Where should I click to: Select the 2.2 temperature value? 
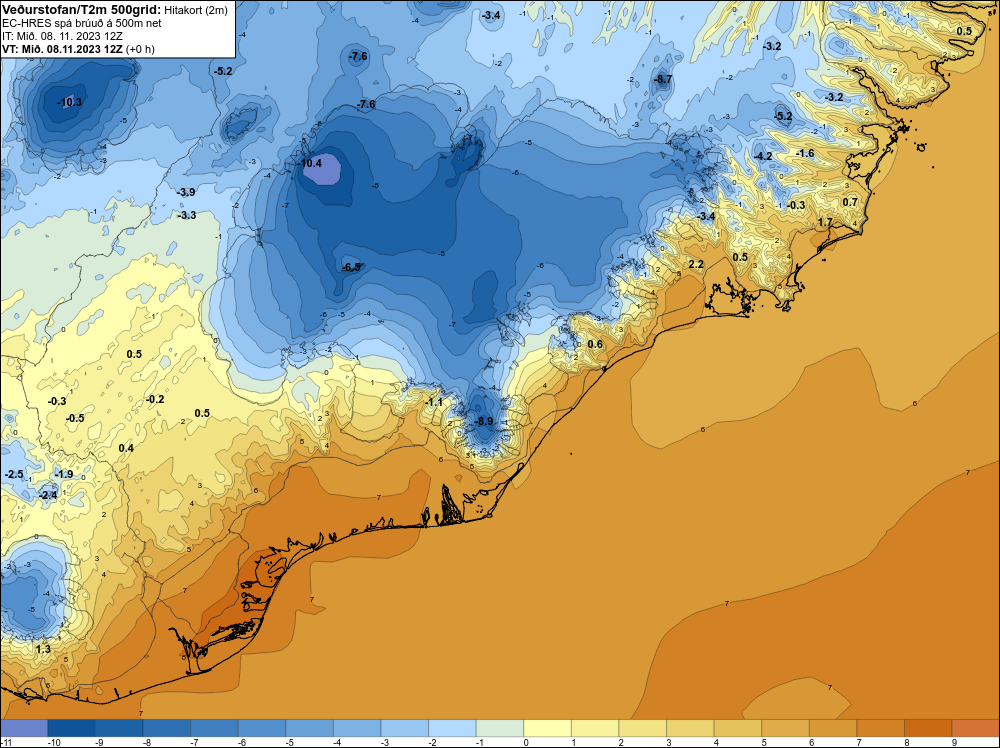696,264
